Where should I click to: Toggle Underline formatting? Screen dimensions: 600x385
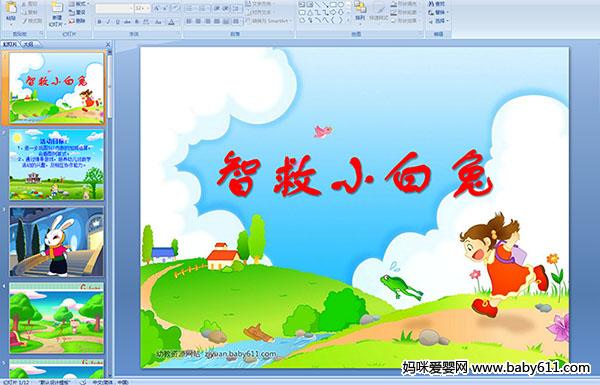click(117, 22)
